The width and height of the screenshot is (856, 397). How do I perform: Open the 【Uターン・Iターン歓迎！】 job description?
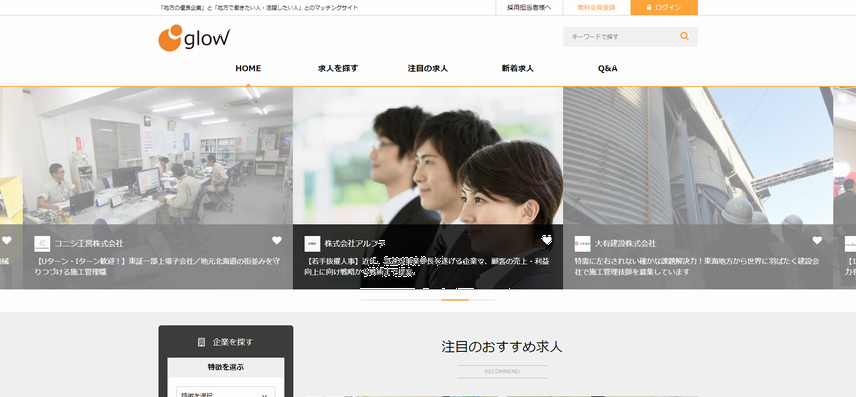coord(158,266)
